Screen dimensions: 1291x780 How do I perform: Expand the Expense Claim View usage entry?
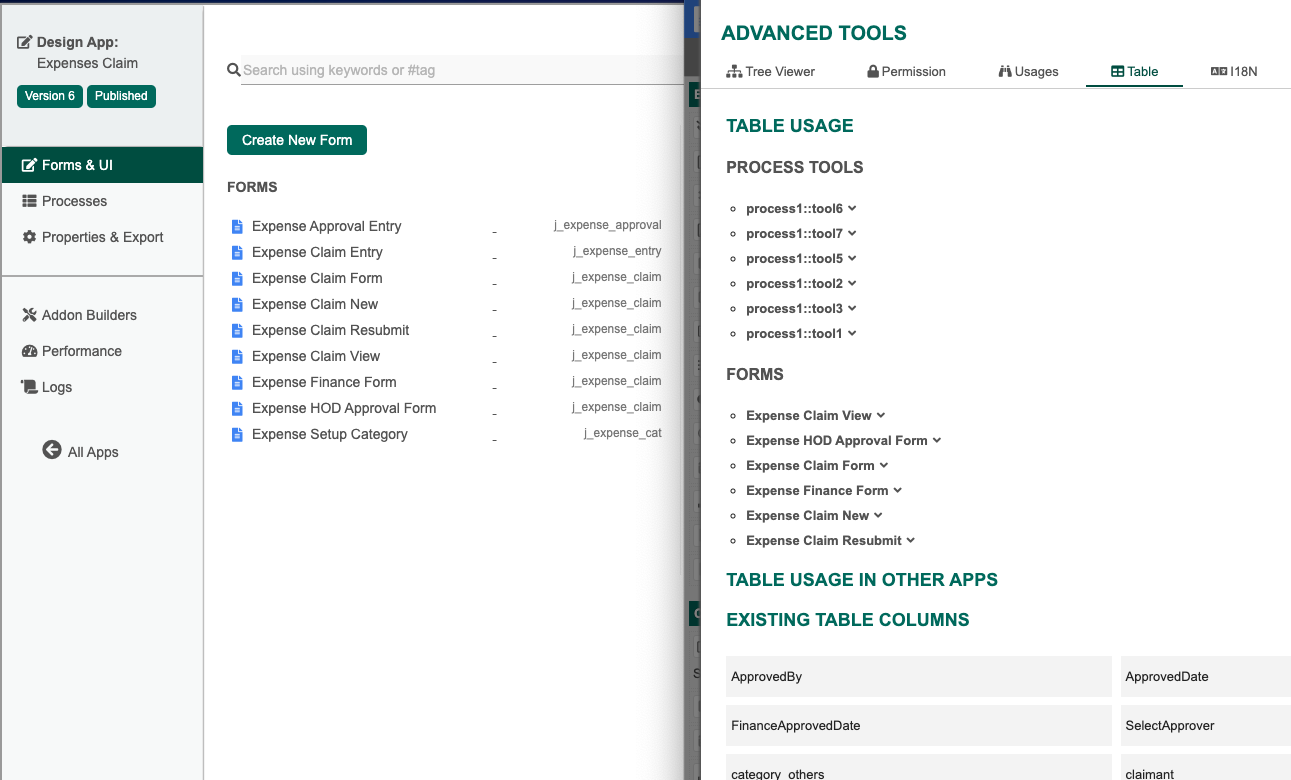pos(880,415)
